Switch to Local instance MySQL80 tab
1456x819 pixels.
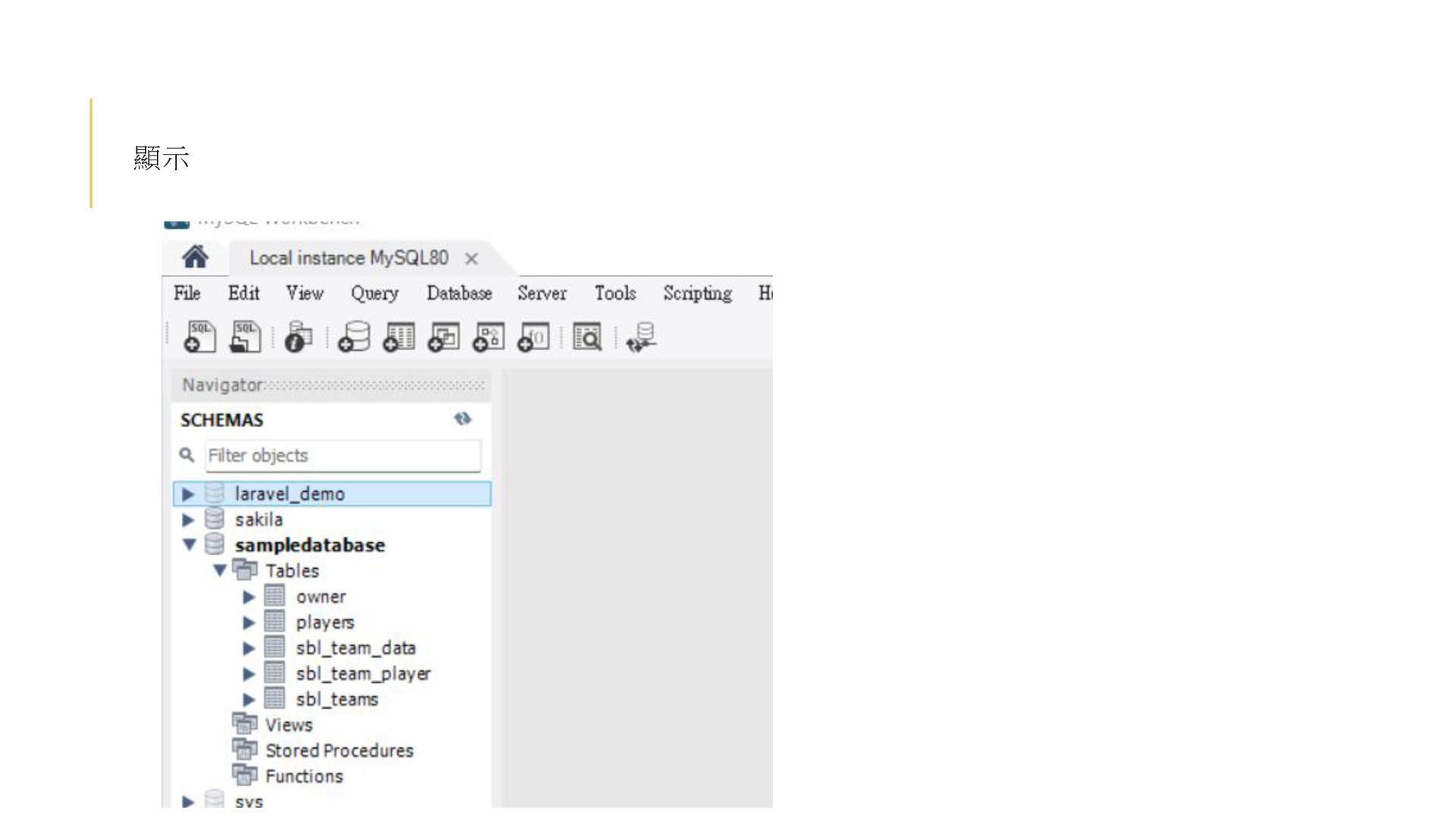349,258
